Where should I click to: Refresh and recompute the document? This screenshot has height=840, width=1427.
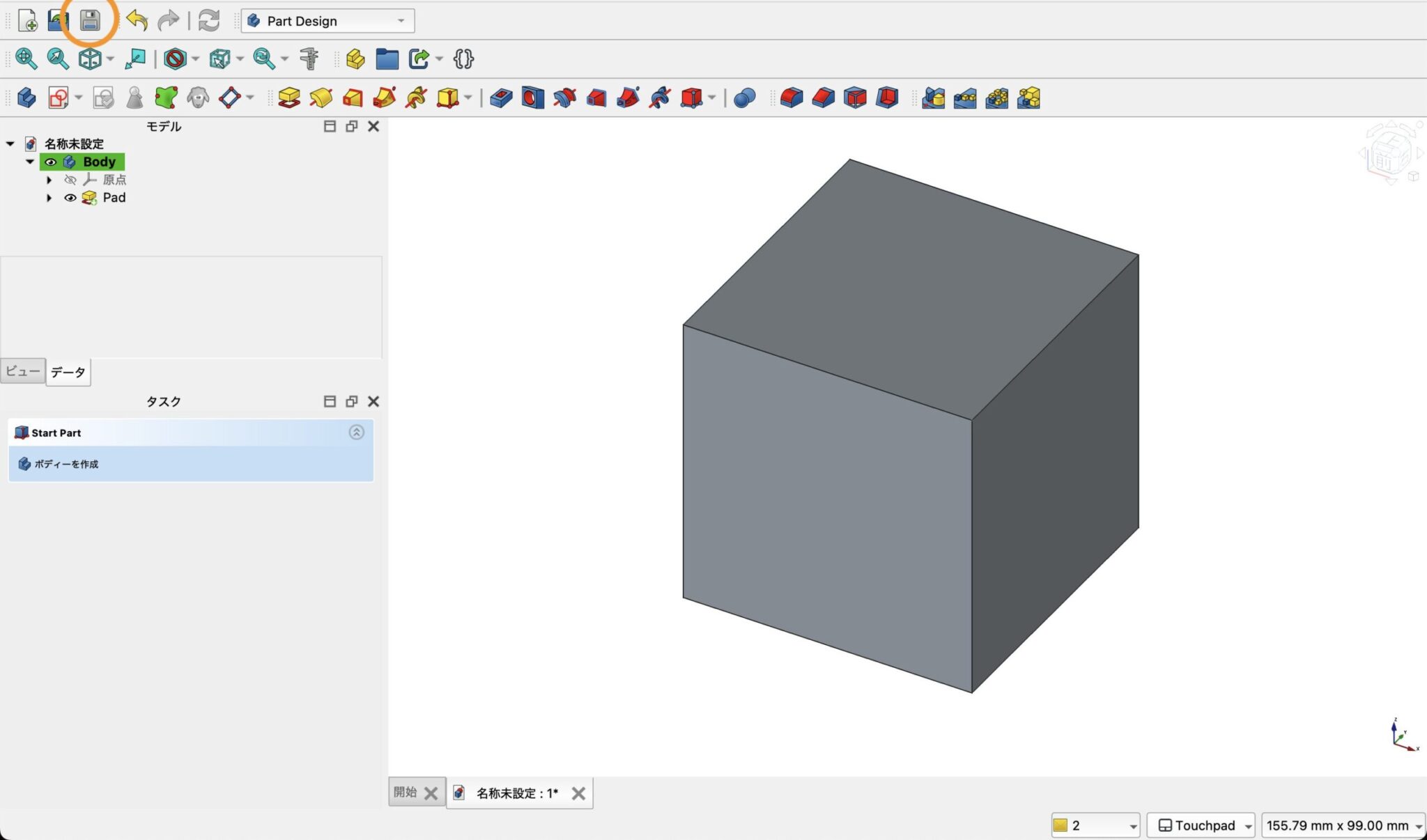(208, 21)
